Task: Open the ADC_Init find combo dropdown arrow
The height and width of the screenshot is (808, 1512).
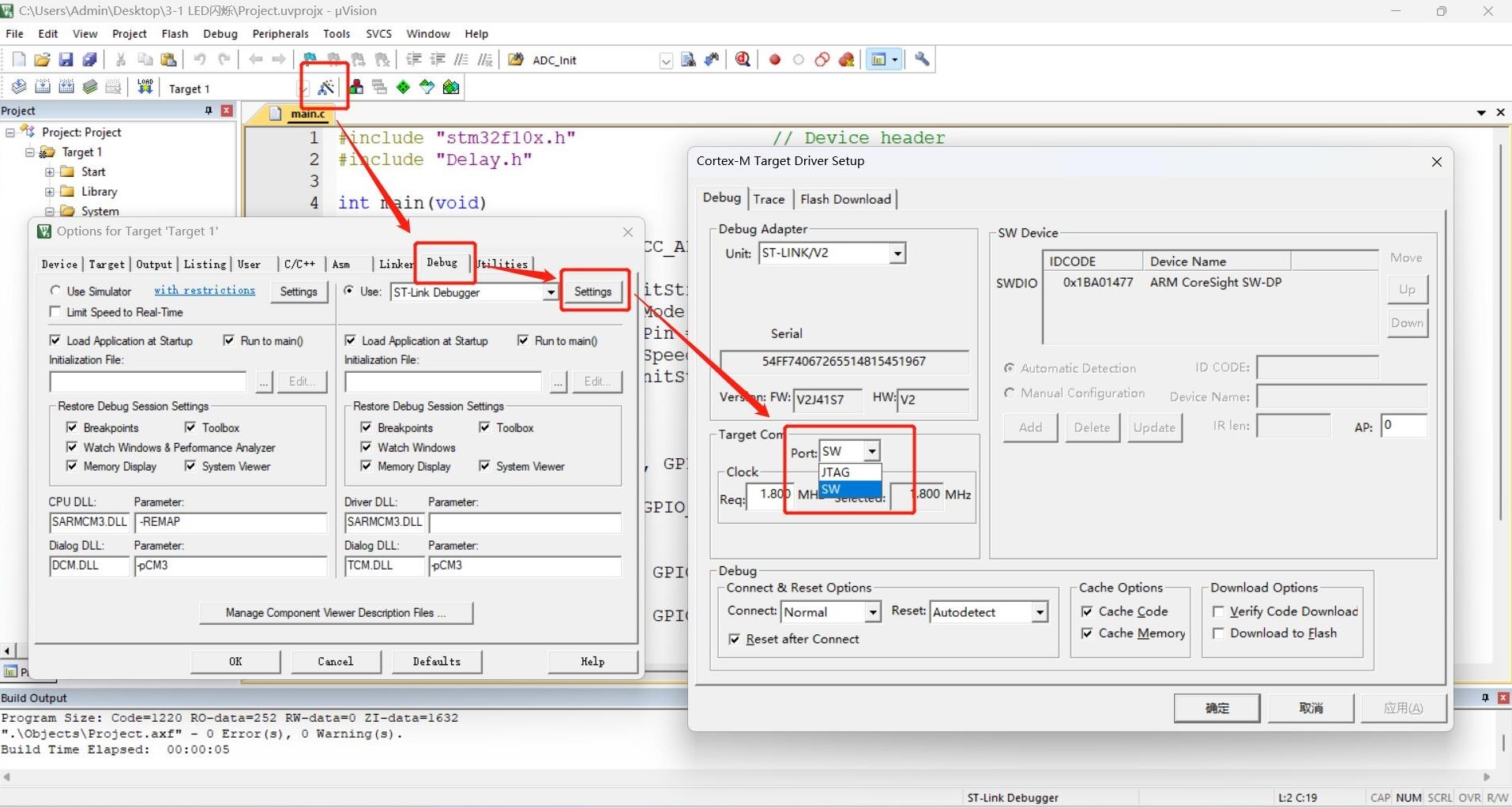Action: click(x=666, y=61)
